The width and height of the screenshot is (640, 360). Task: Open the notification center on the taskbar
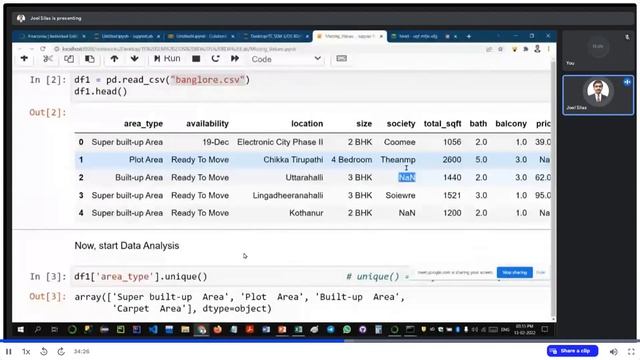[x=544, y=329]
